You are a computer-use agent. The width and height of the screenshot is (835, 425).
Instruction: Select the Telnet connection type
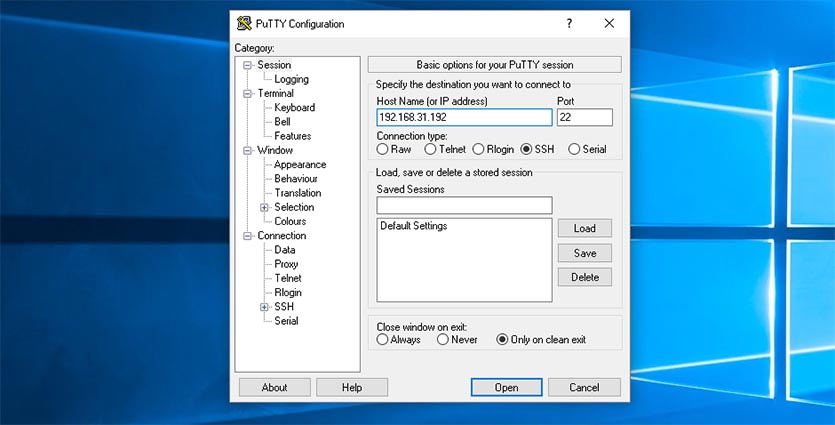pos(430,149)
